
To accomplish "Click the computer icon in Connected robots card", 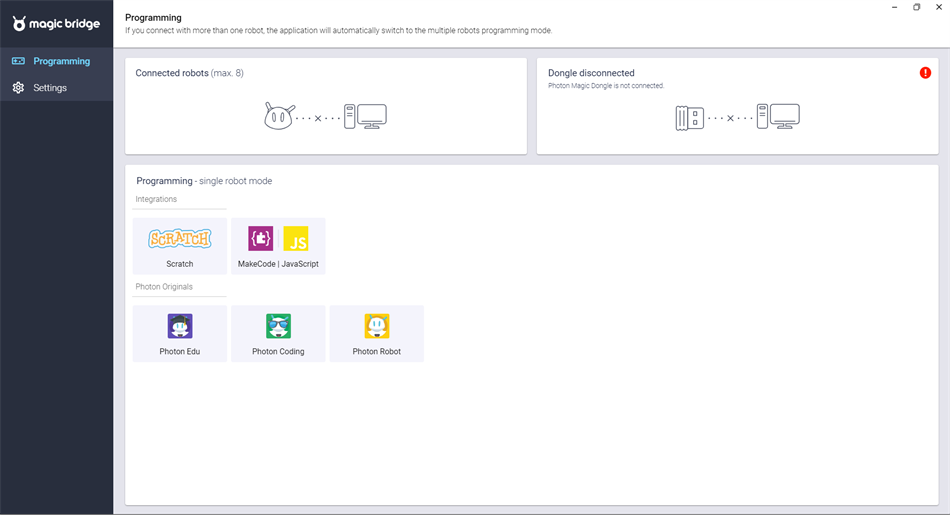I will pyautogui.click(x=365, y=116).
